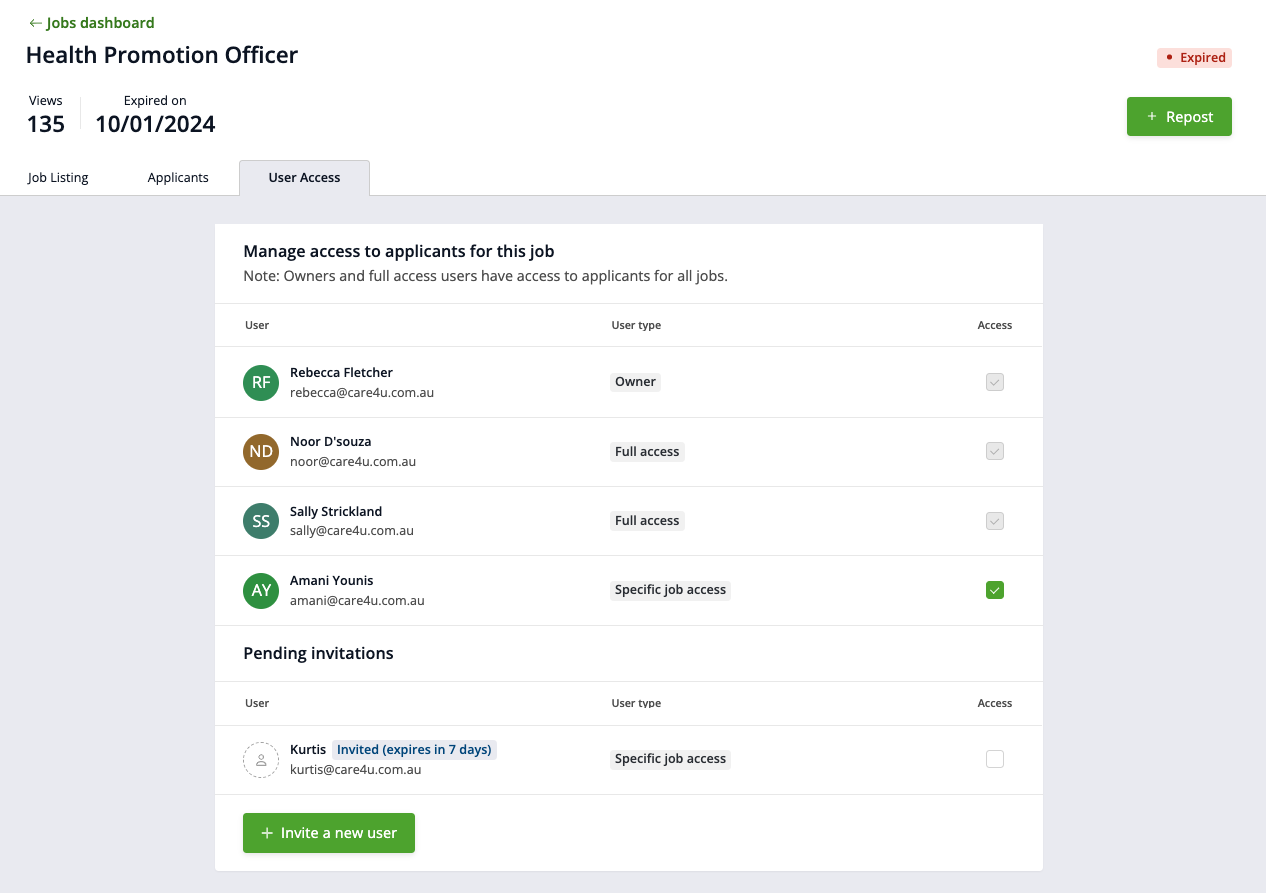Click Sally Strickland's SS avatar
This screenshot has height=893, width=1266.
pyautogui.click(x=261, y=521)
